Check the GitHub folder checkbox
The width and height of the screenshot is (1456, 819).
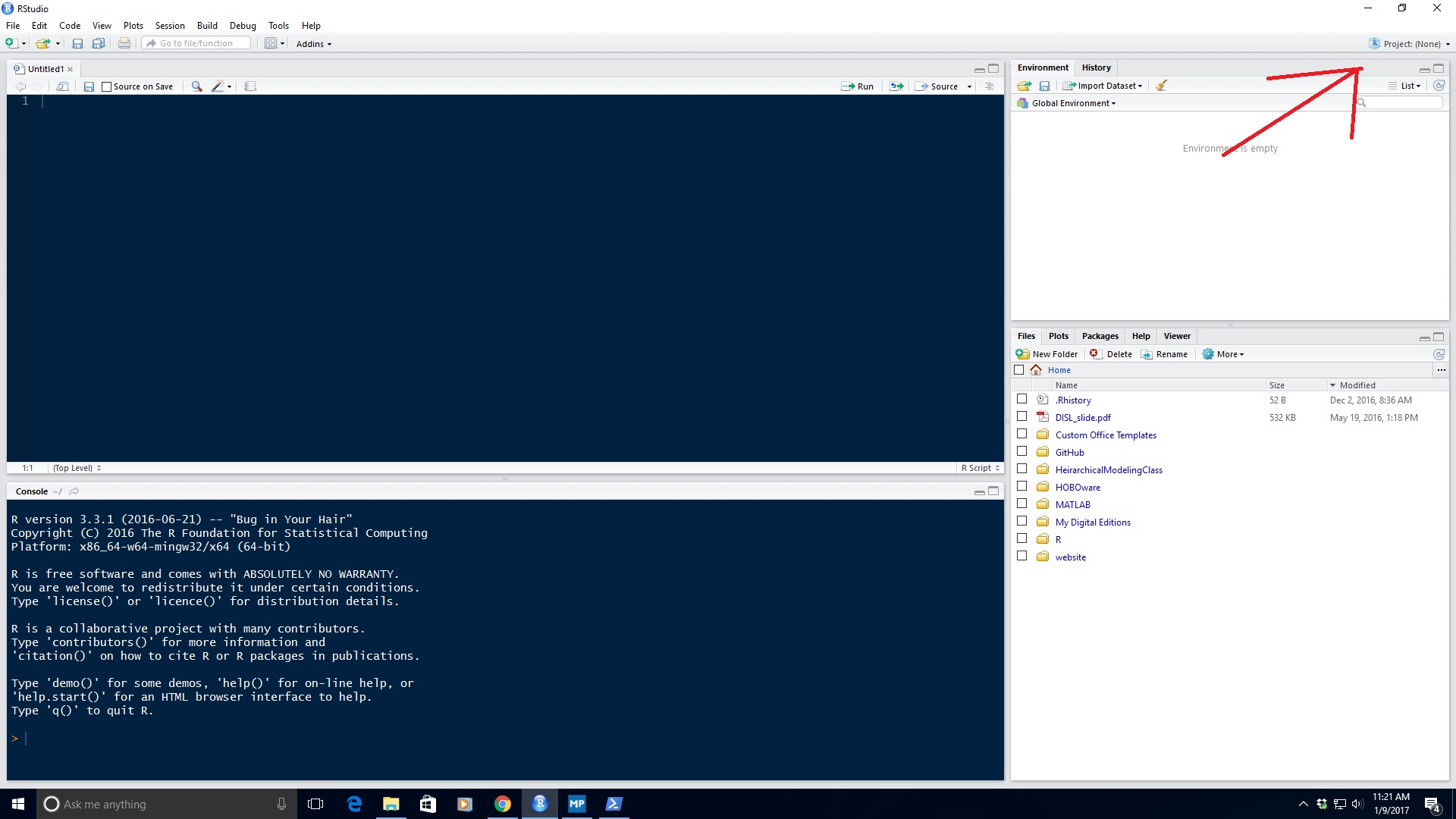pos(1021,451)
